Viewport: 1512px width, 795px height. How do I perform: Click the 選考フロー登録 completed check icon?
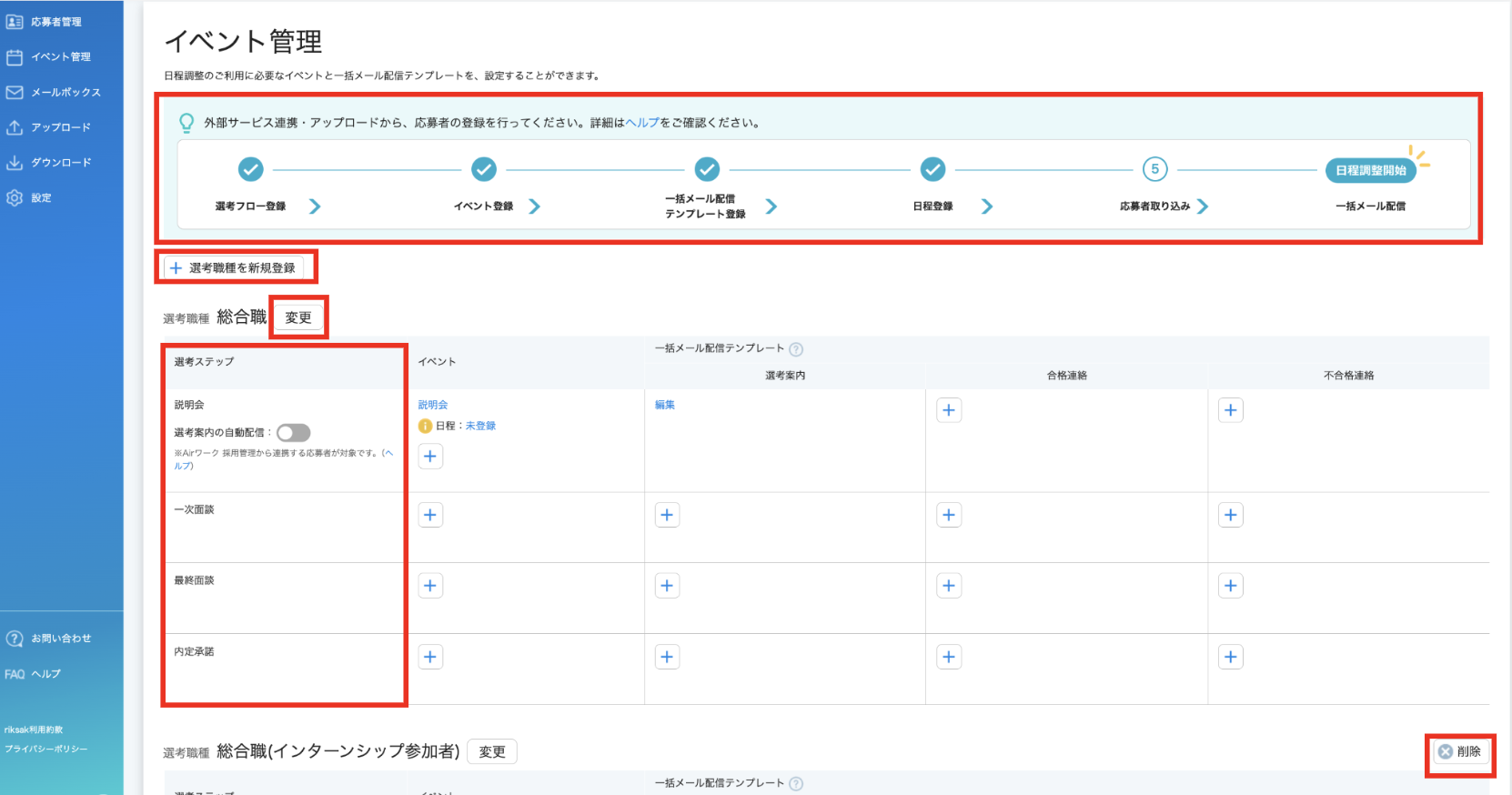(x=250, y=169)
